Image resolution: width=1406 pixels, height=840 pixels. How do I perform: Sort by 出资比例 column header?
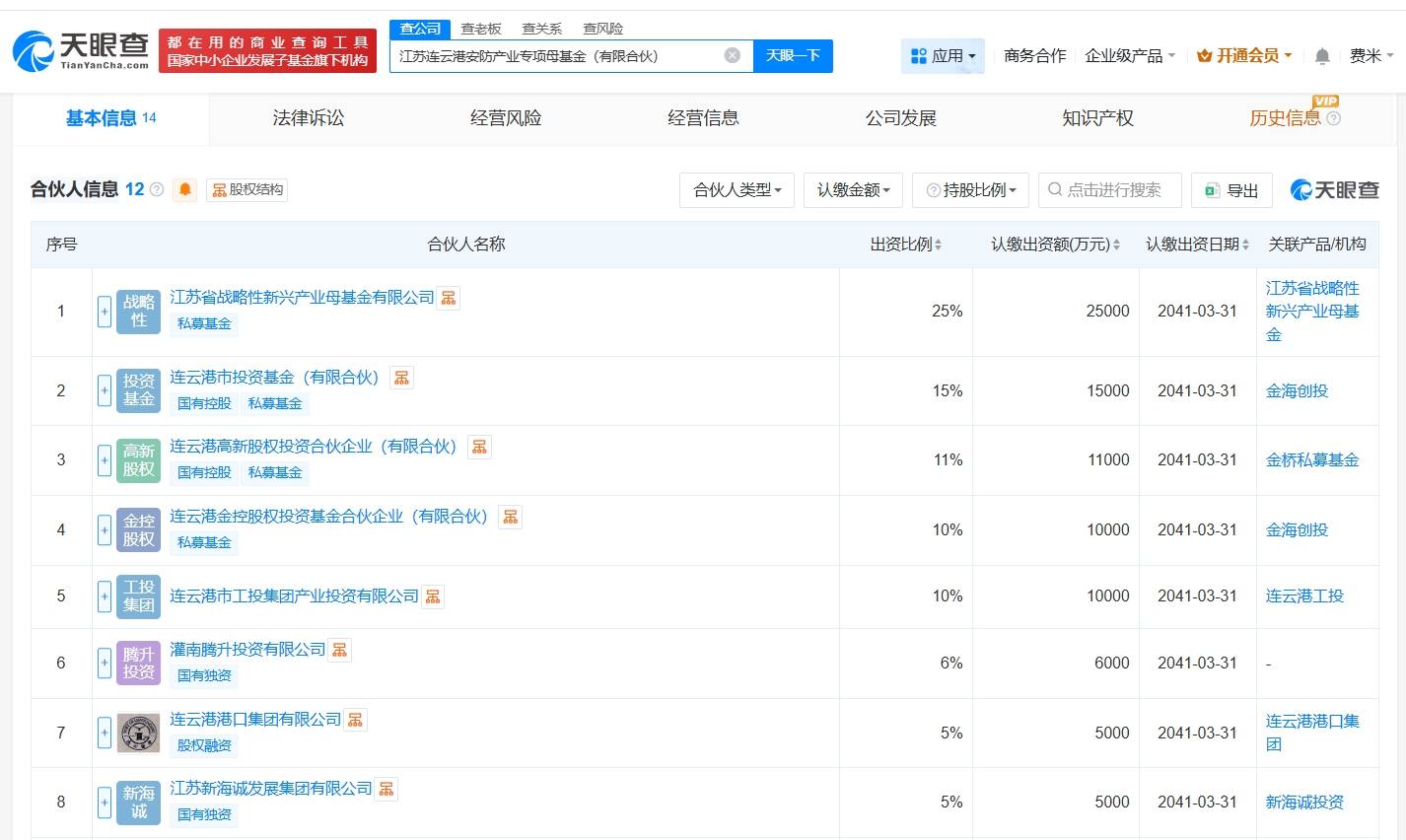(x=905, y=245)
